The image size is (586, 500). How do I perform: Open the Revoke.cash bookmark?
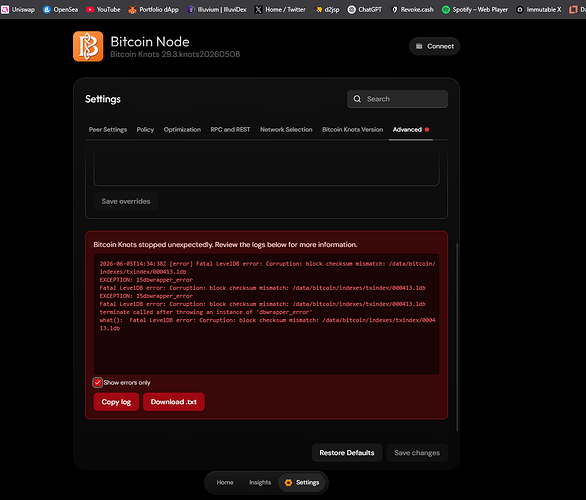412,9
